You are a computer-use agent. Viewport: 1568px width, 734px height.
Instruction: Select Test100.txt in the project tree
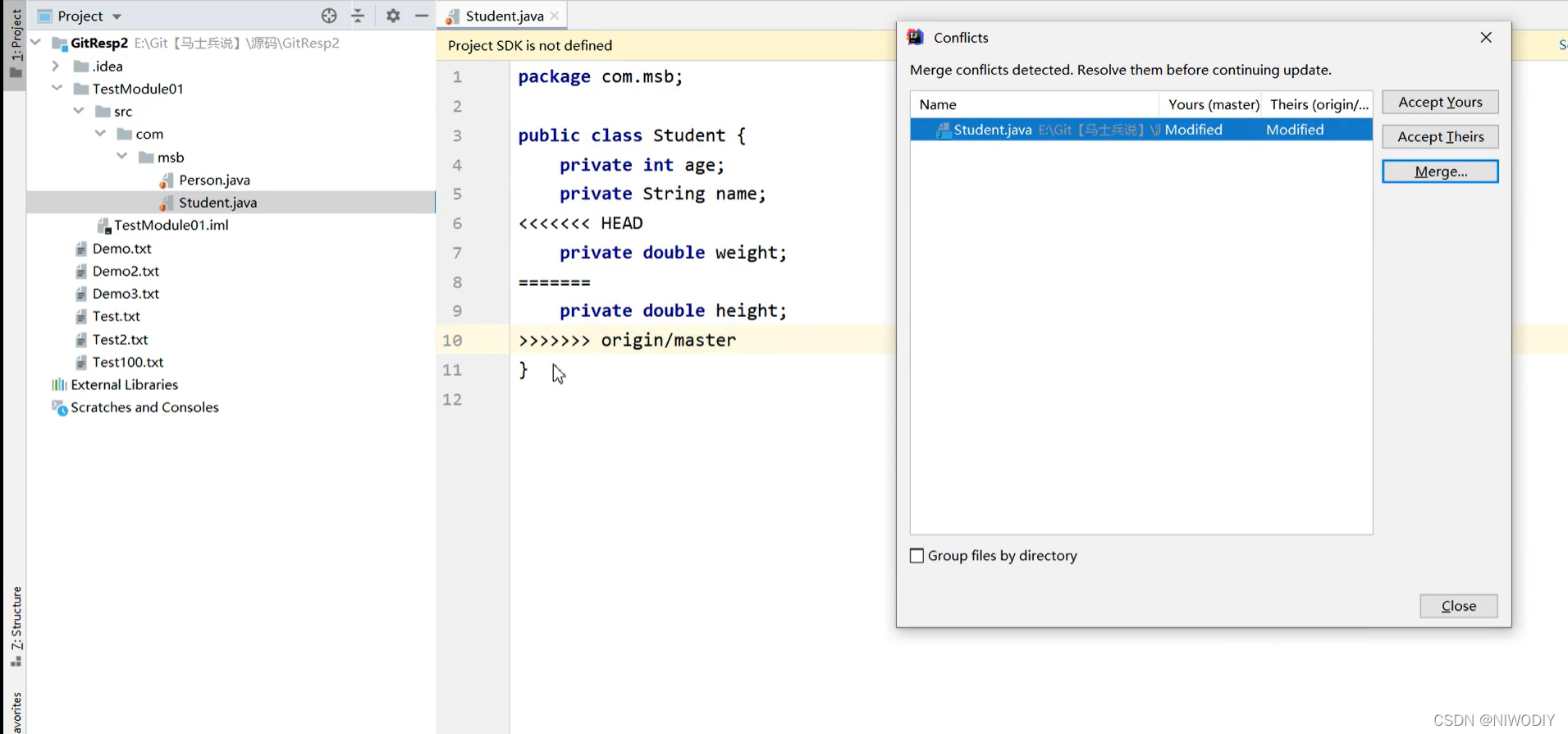128,362
